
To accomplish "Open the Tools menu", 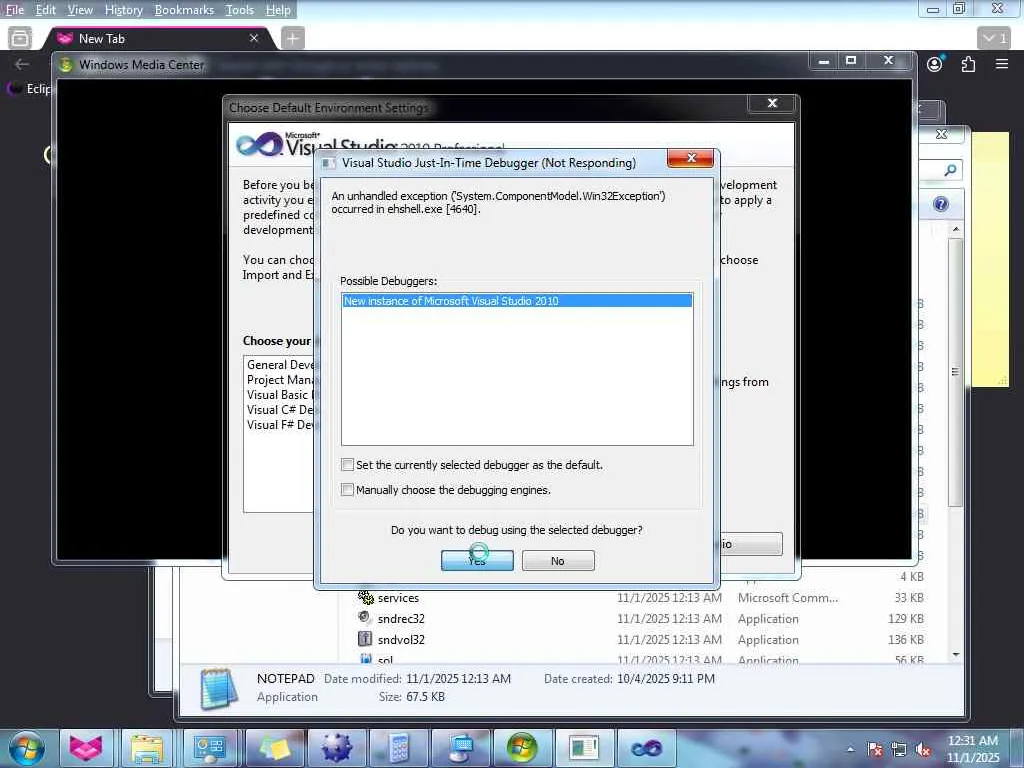I will (x=240, y=10).
